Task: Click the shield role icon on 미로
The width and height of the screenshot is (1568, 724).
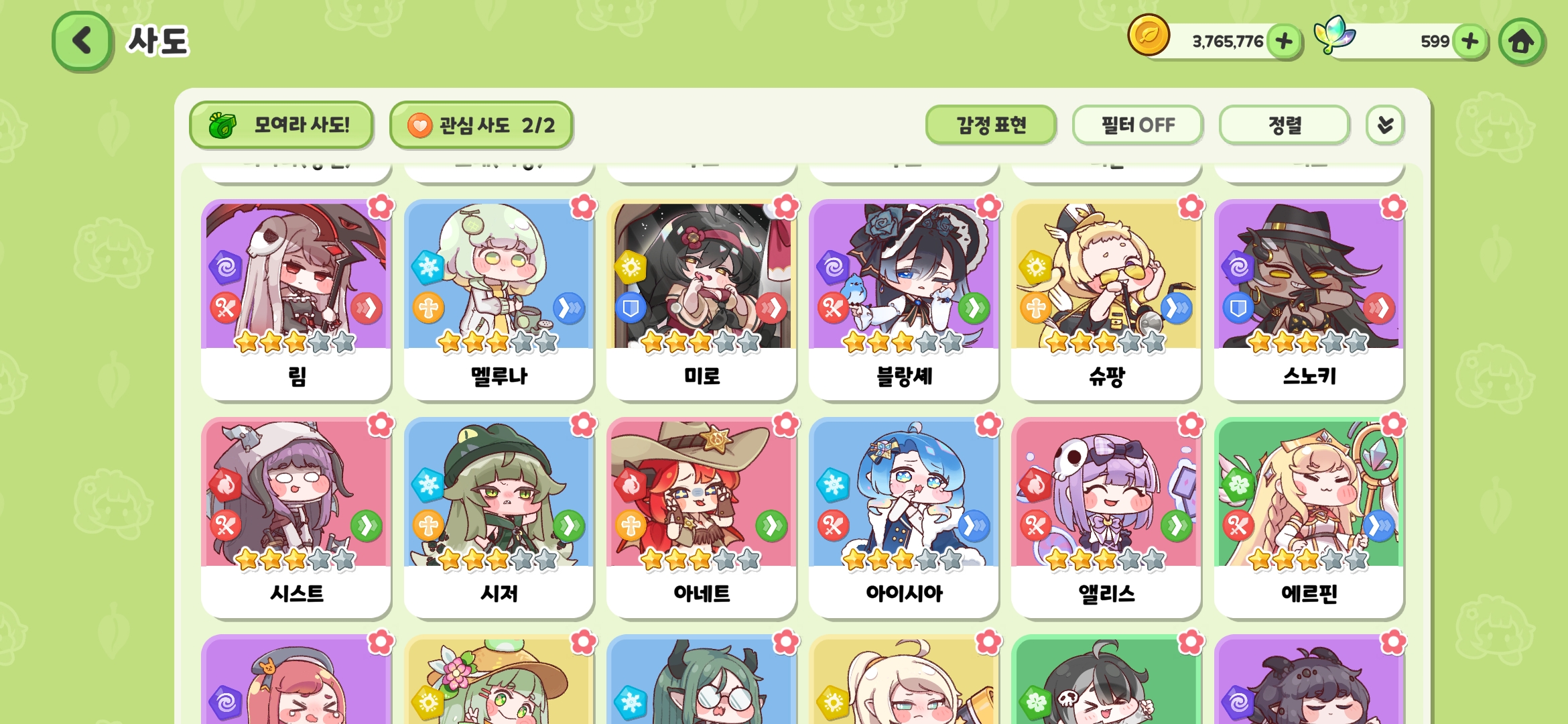Action: (631, 308)
